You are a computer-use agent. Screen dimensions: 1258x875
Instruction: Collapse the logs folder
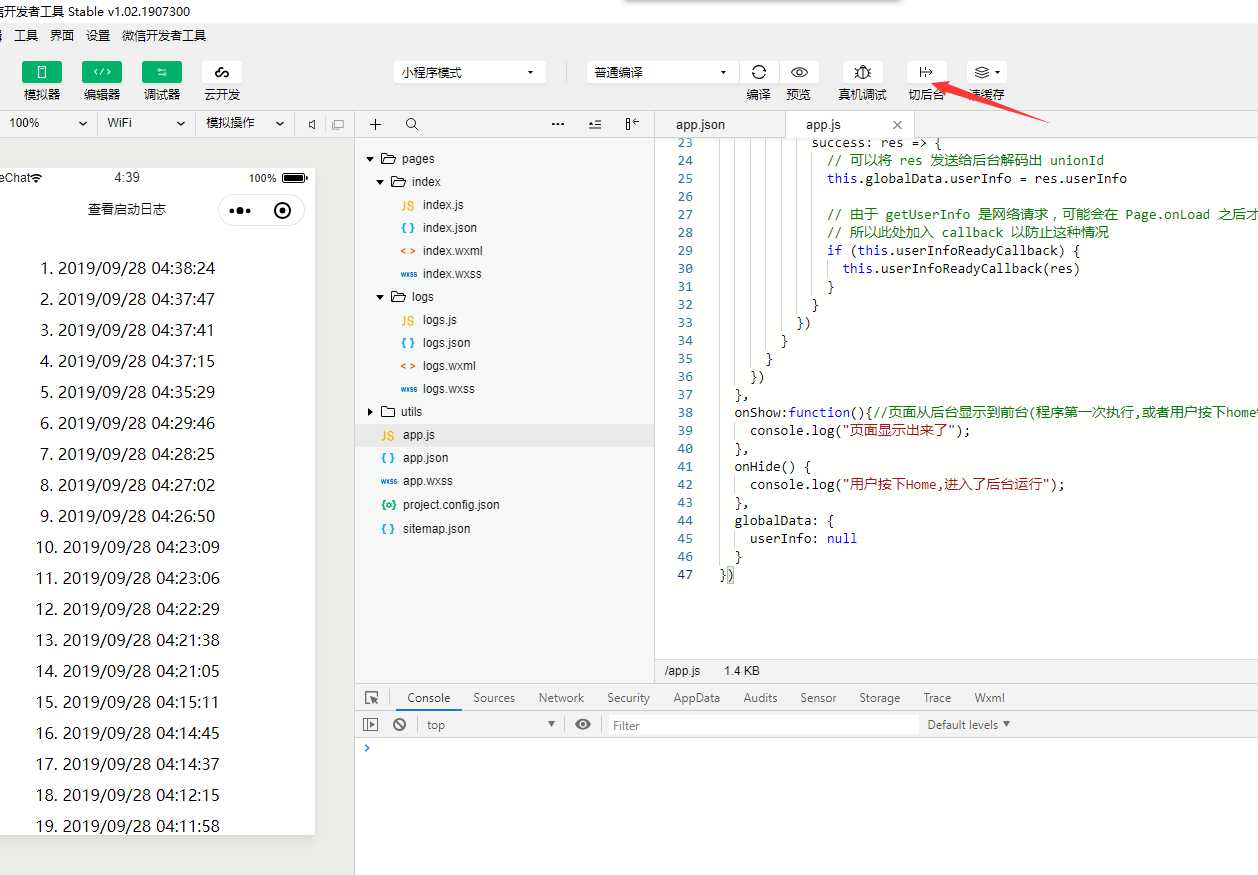pos(380,297)
